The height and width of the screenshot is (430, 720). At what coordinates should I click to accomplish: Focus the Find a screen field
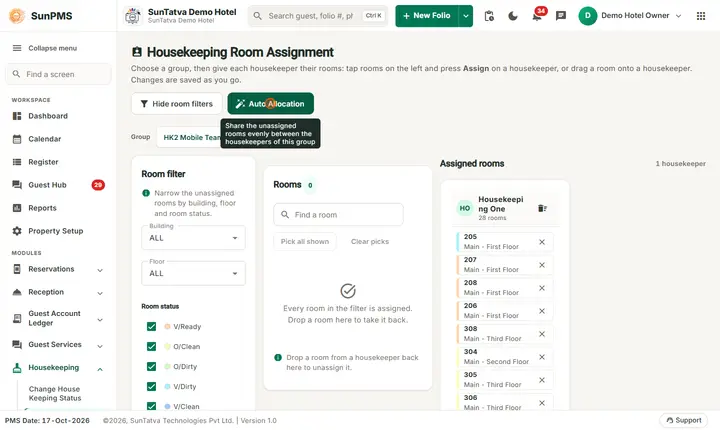click(x=58, y=74)
